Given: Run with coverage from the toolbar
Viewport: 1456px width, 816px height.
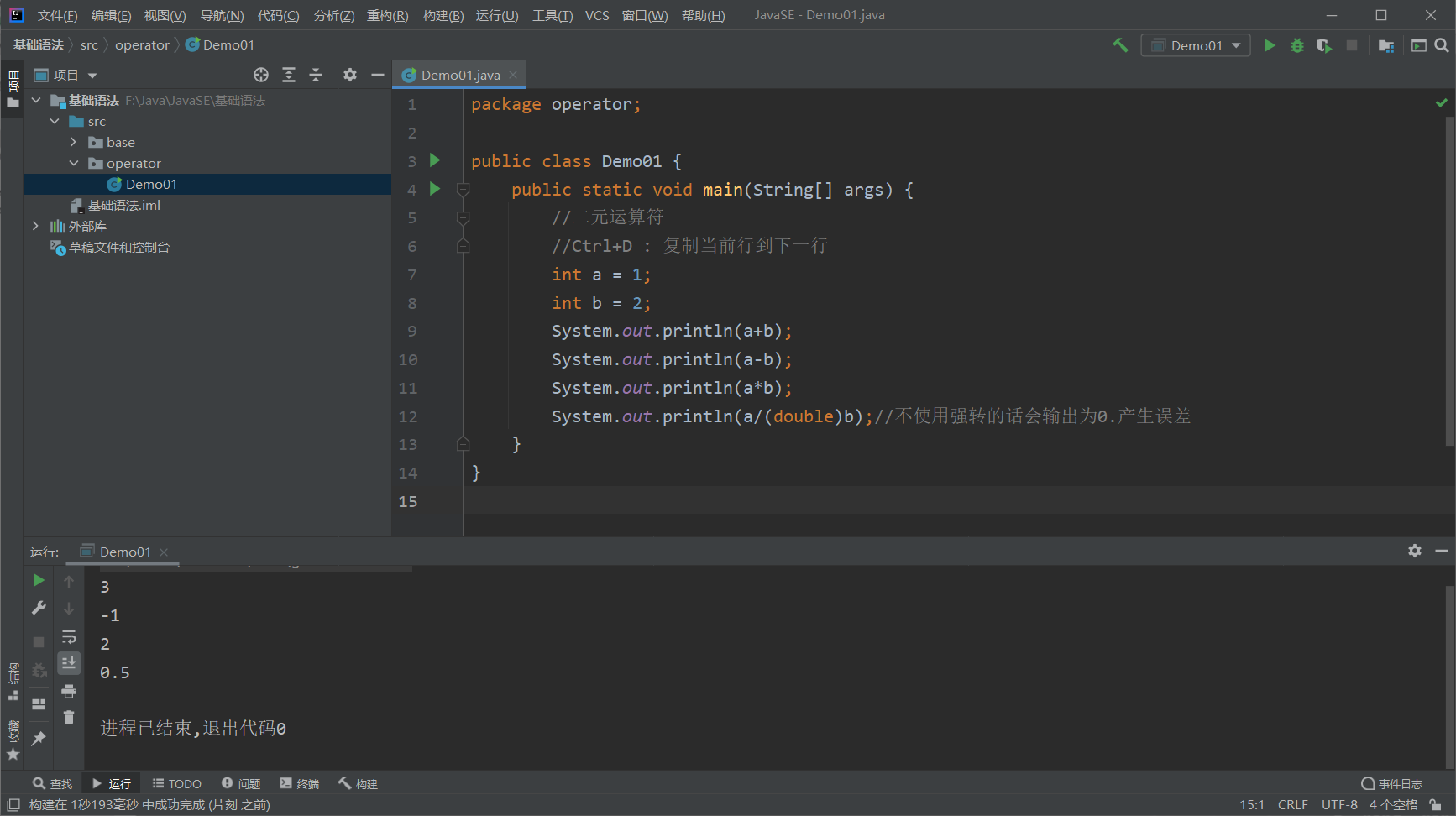Looking at the screenshot, I should click(1324, 45).
